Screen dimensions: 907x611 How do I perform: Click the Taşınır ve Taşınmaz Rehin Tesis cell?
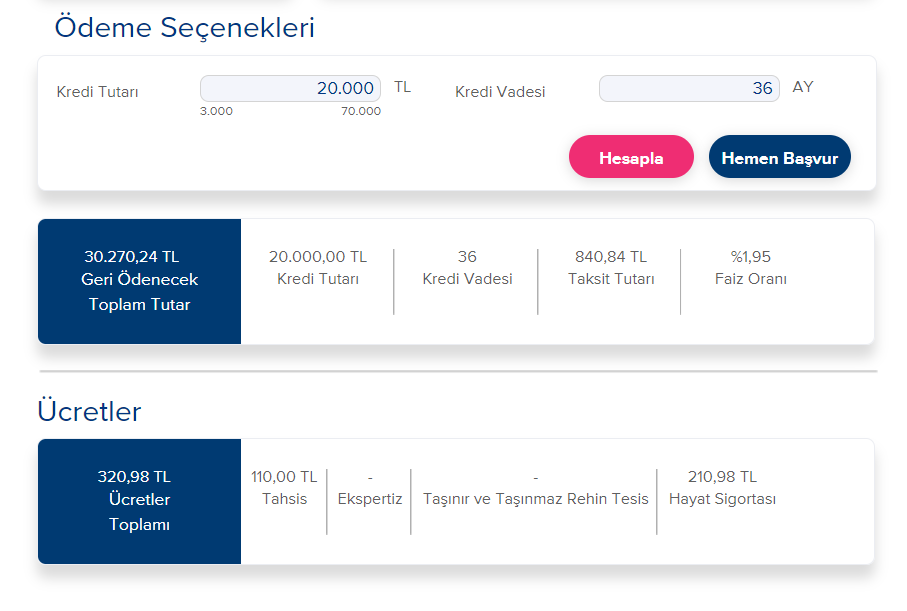pyautogui.click(x=536, y=486)
